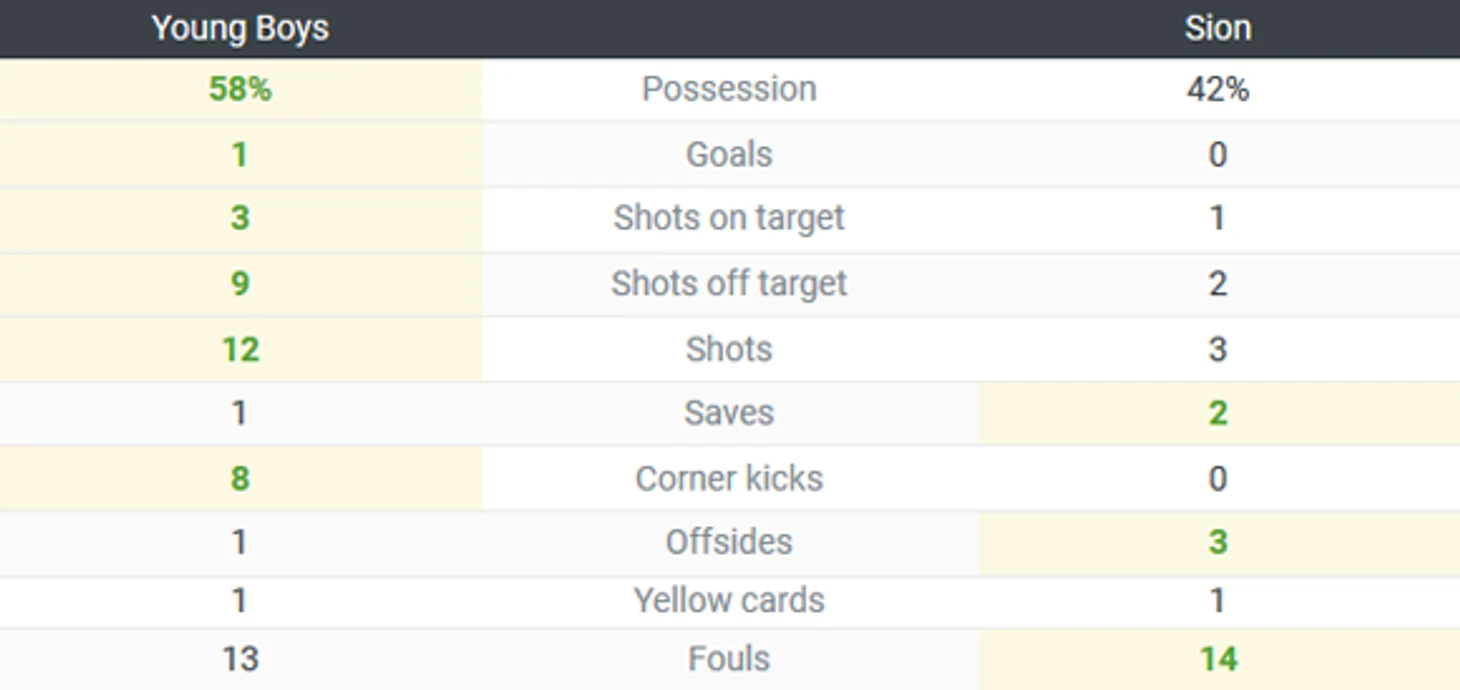Select the Corner kicks label
The height and width of the screenshot is (690, 1460).
coord(729,478)
